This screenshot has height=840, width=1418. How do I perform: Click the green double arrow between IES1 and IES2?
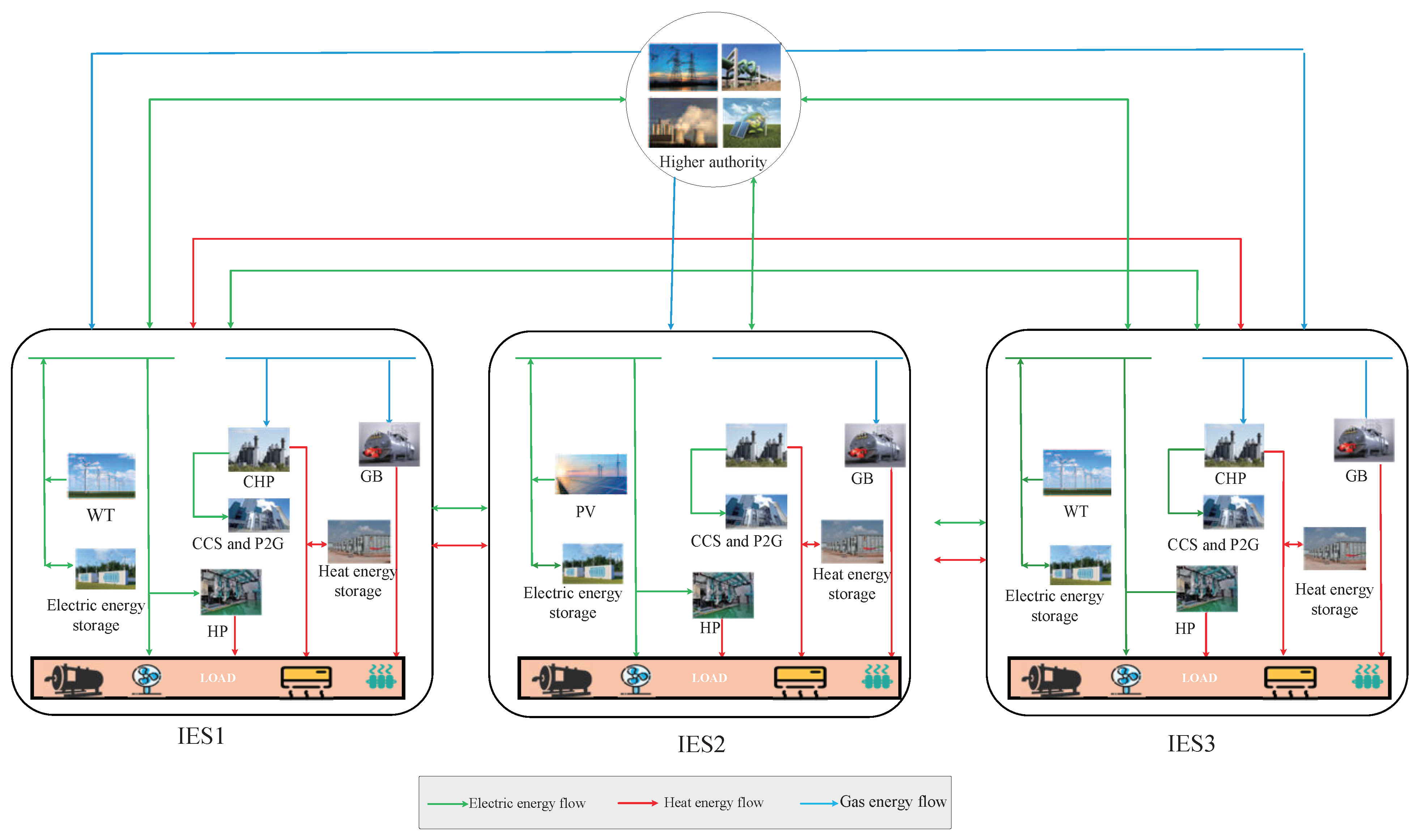click(x=460, y=508)
